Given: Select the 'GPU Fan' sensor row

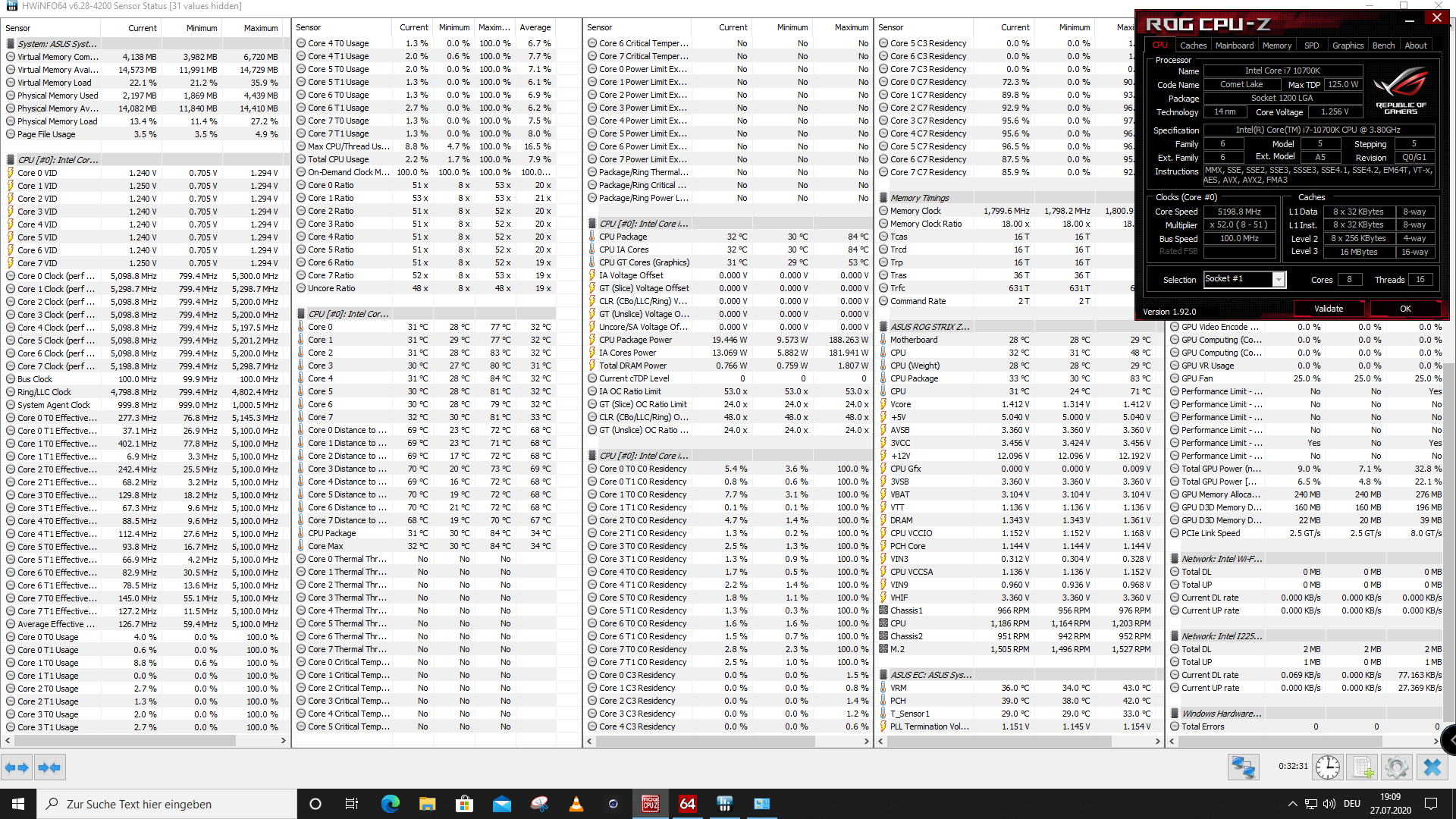Looking at the screenshot, I should [x=1306, y=378].
